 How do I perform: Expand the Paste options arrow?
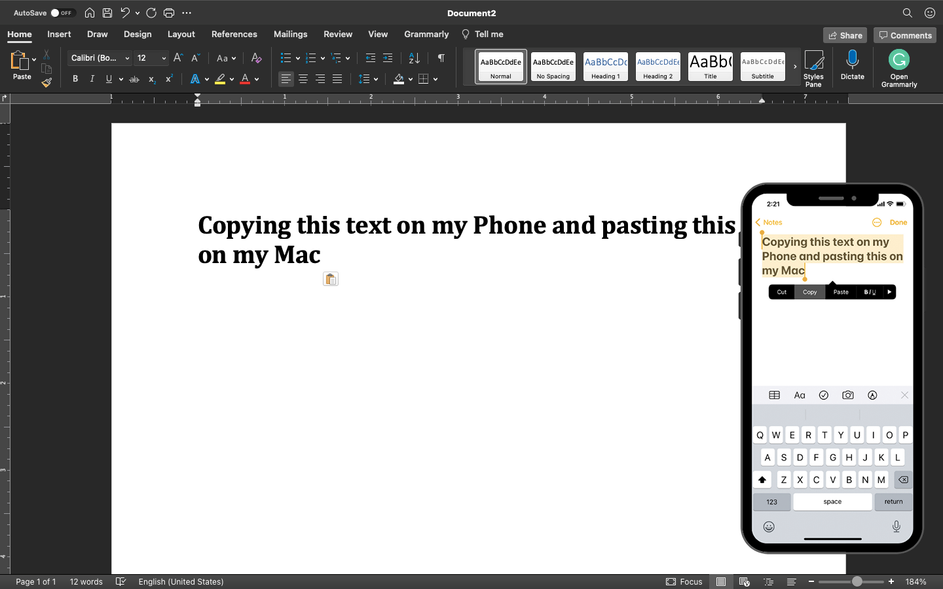(x=34, y=60)
